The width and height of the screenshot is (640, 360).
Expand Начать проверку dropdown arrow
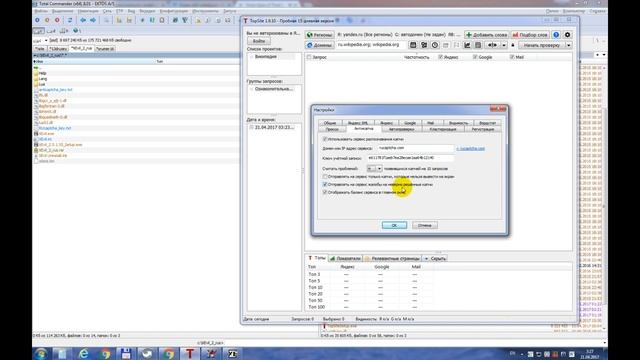(568, 45)
